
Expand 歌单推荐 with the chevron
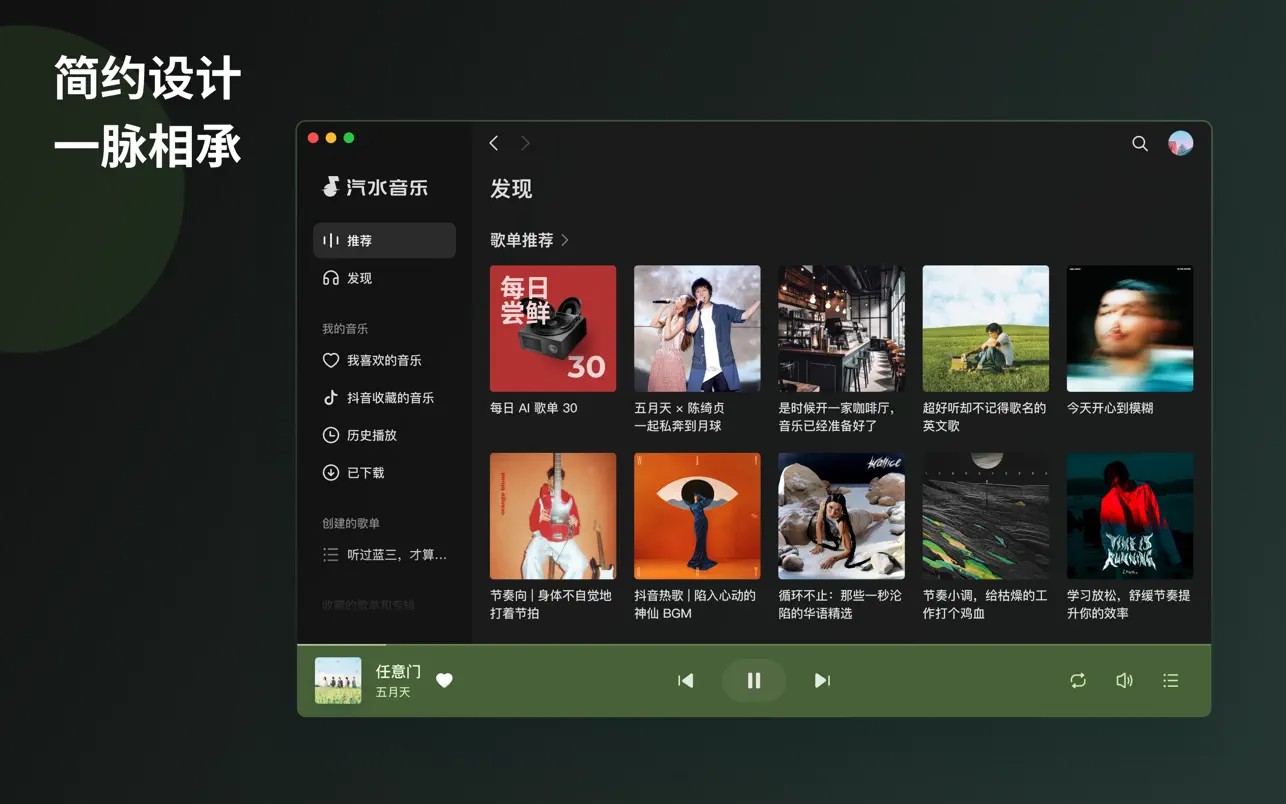pos(565,240)
